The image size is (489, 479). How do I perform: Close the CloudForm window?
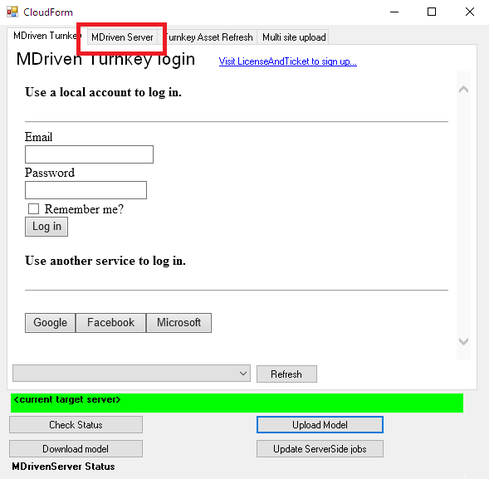(x=470, y=12)
